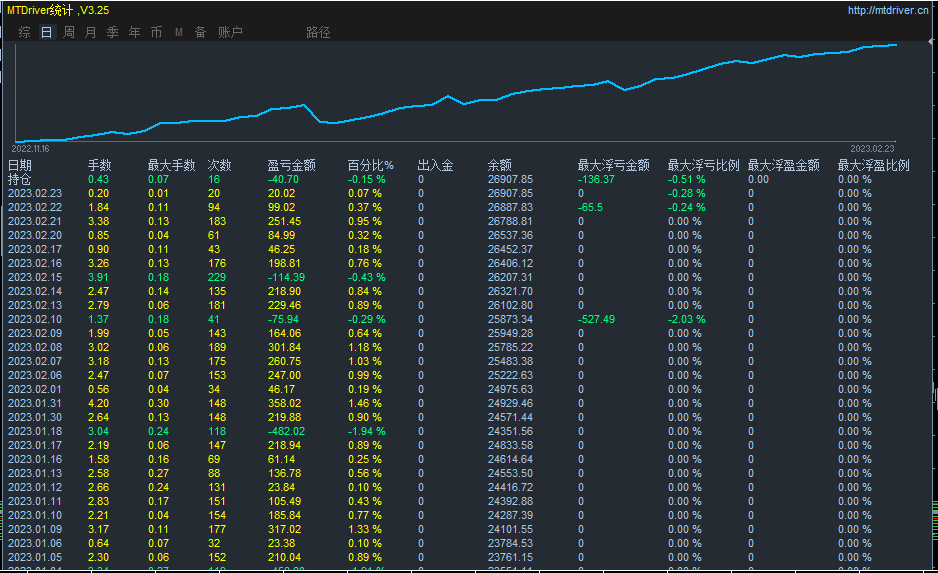This screenshot has width=938, height=573.
Task: Click the -2.03 % floating loss ratio
Action: click(687, 319)
